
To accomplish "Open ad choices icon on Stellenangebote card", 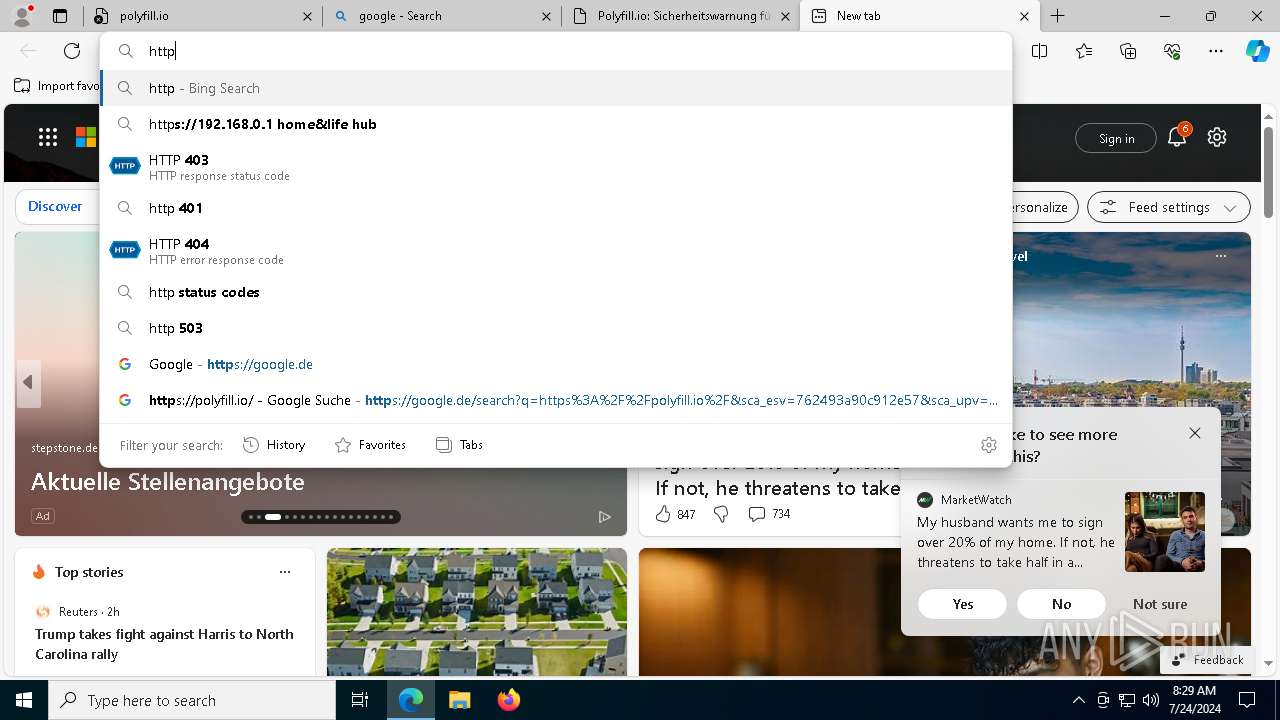I will tap(605, 517).
